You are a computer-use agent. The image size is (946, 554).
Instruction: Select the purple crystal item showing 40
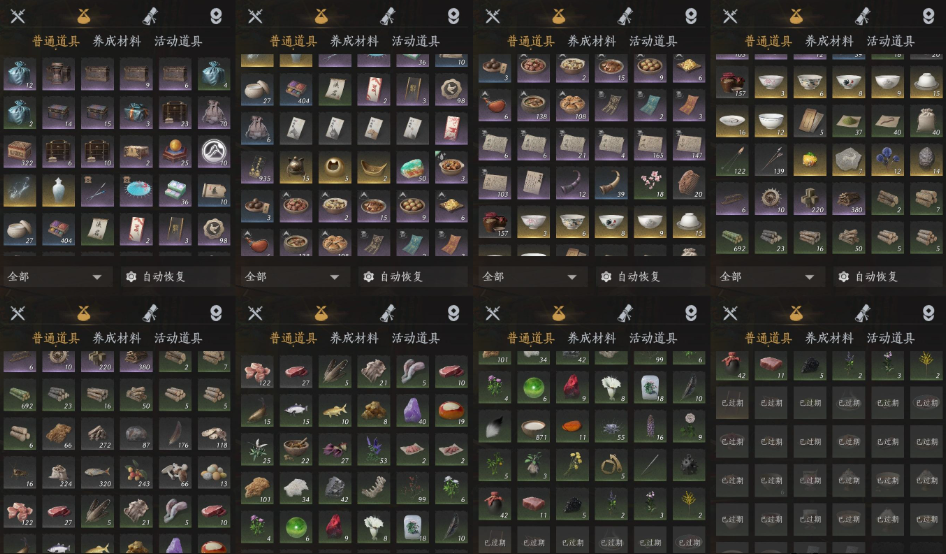point(413,410)
